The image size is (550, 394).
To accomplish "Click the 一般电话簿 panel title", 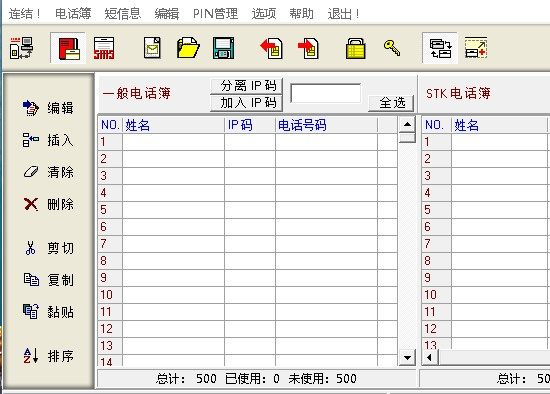I will click(x=136, y=93).
